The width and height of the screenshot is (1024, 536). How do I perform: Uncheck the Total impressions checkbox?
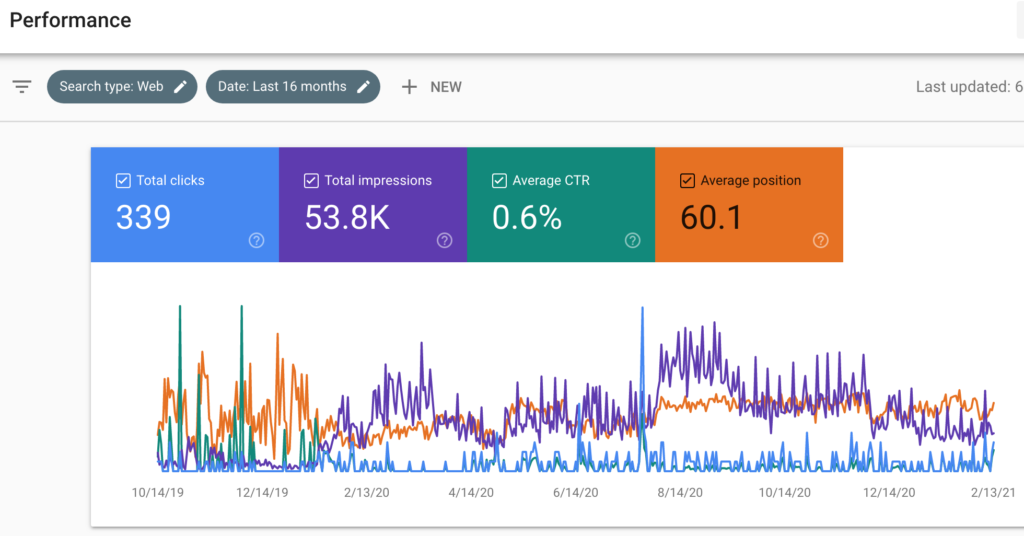point(311,181)
